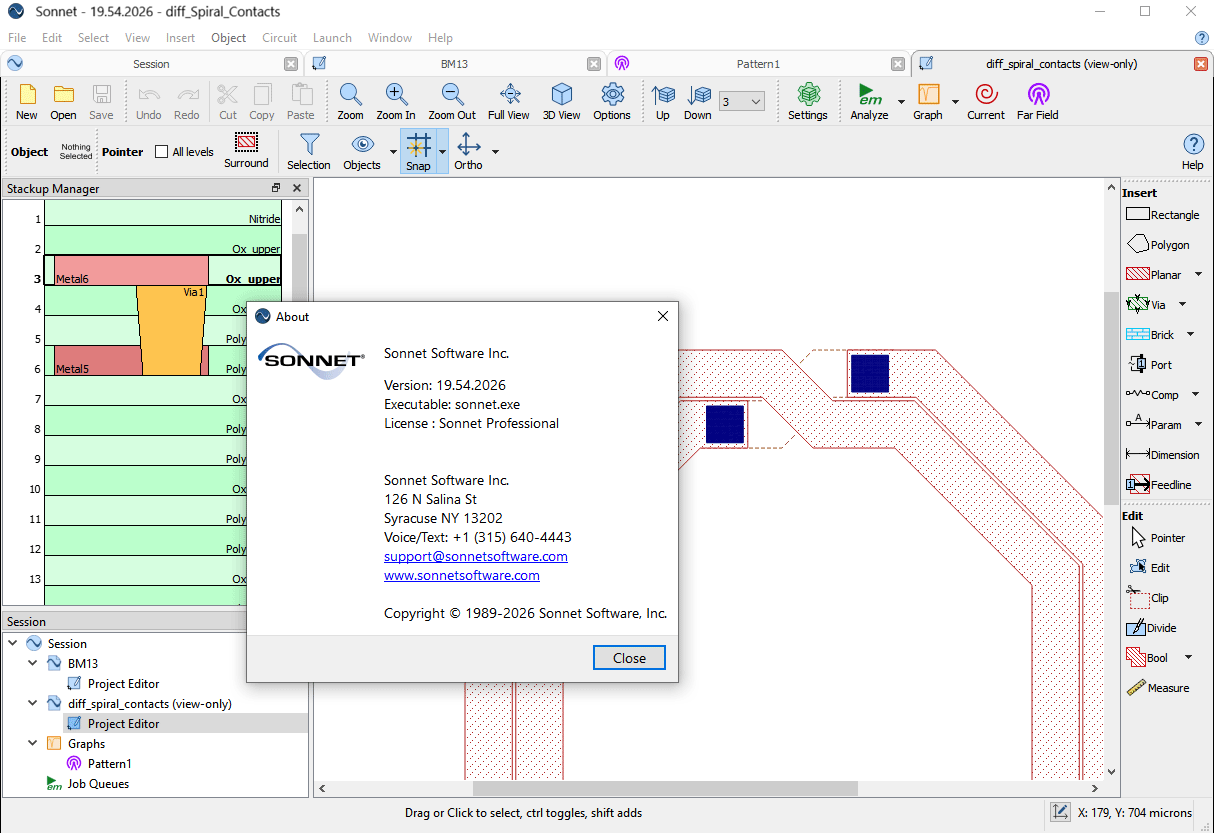The image size is (1214, 833).
Task: Open the File menu
Action: [17, 38]
